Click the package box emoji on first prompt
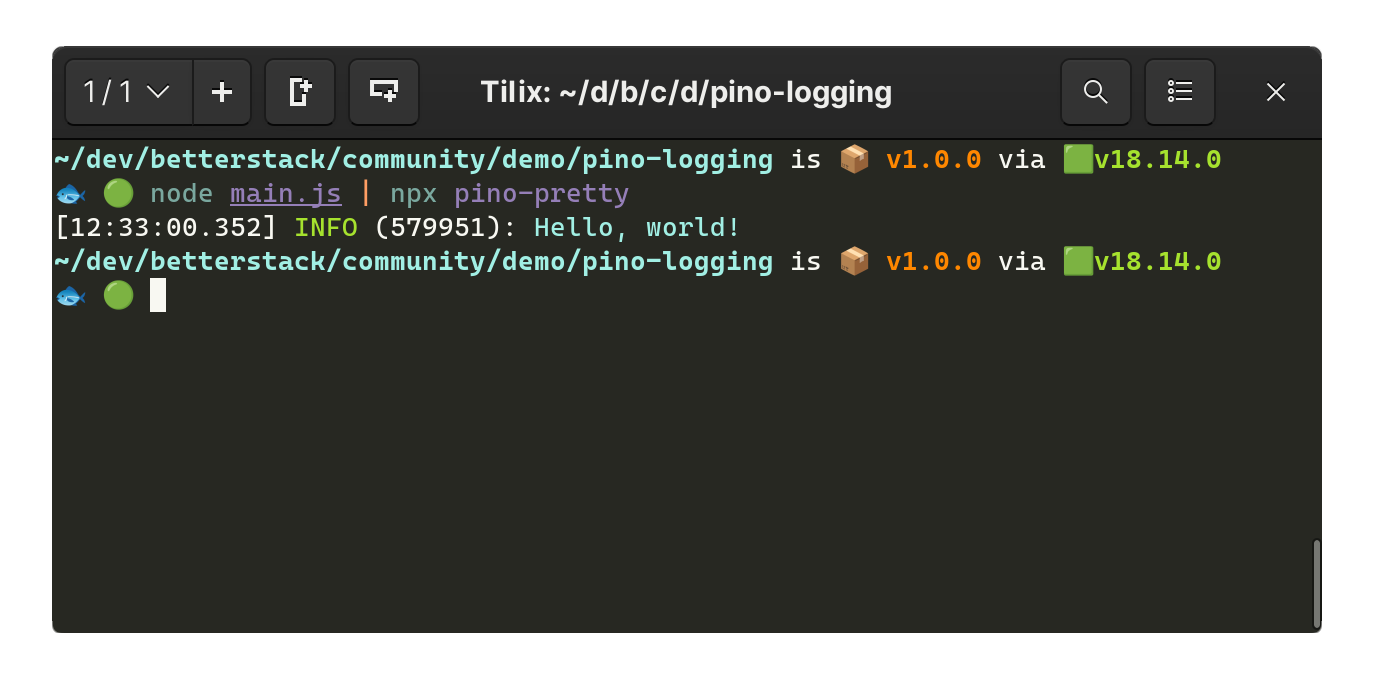 pyautogui.click(x=854, y=159)
